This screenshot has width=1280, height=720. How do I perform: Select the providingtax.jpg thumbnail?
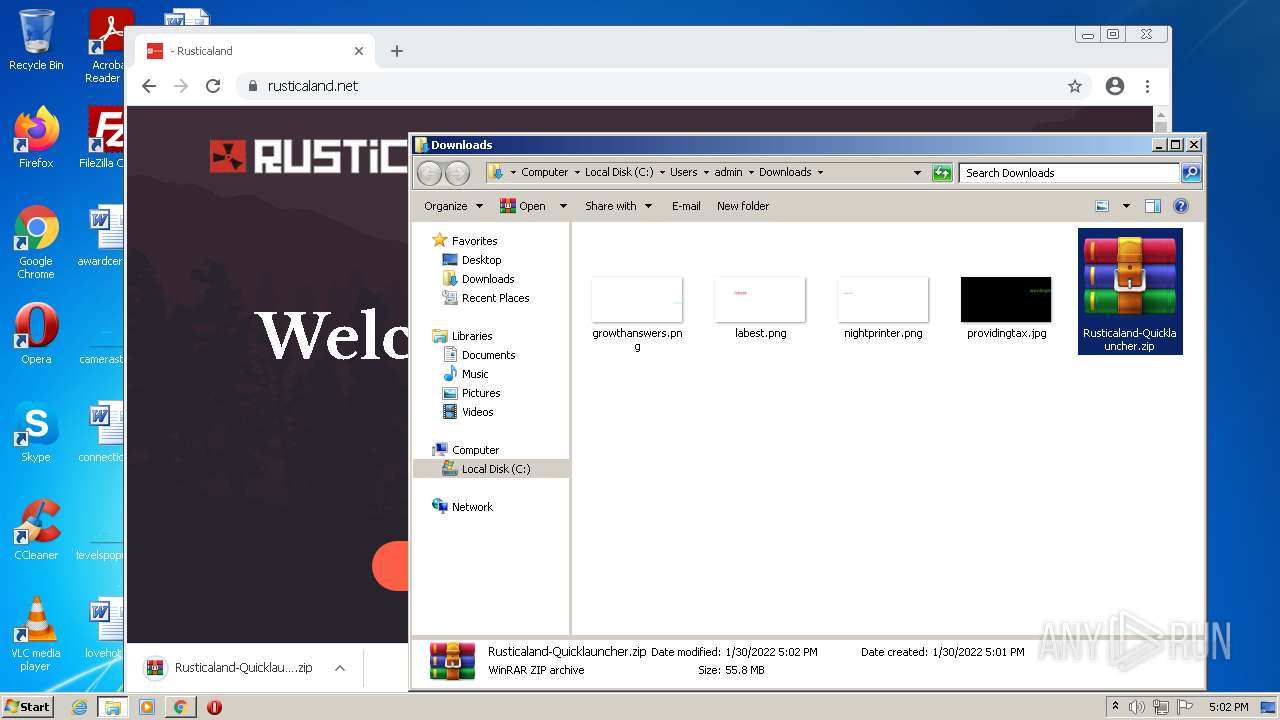point(1006,300)
